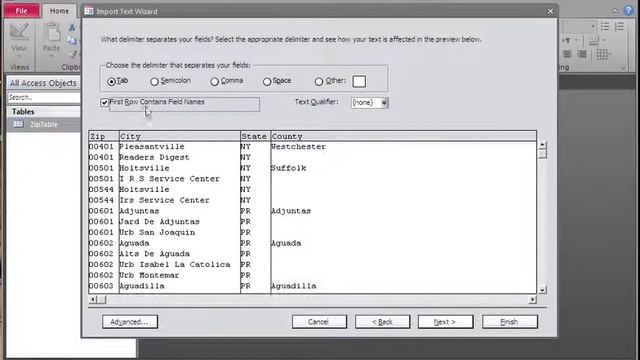Proceed with the Next > button
The width and height of the screenshot is (640, 360).
coord(445,322)
